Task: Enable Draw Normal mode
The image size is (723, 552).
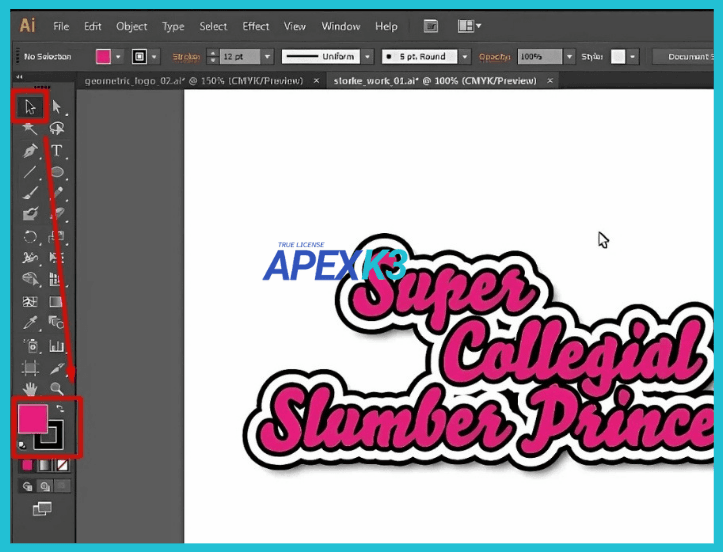Action: click(x=27, y=486)
